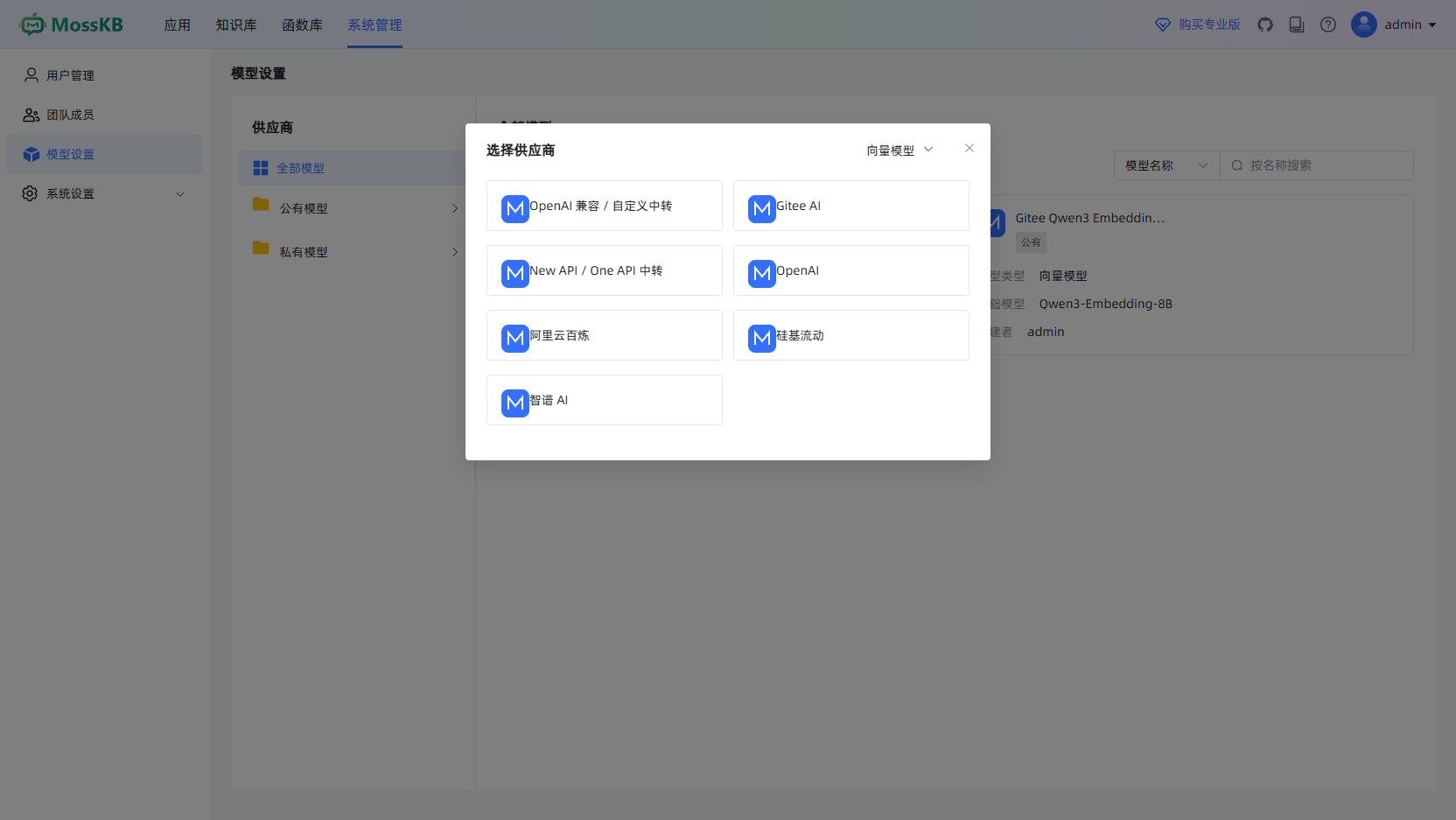The image size is (1456, 820).
Task: Select the 硅基流动 provider card
Action: (851, 335)
